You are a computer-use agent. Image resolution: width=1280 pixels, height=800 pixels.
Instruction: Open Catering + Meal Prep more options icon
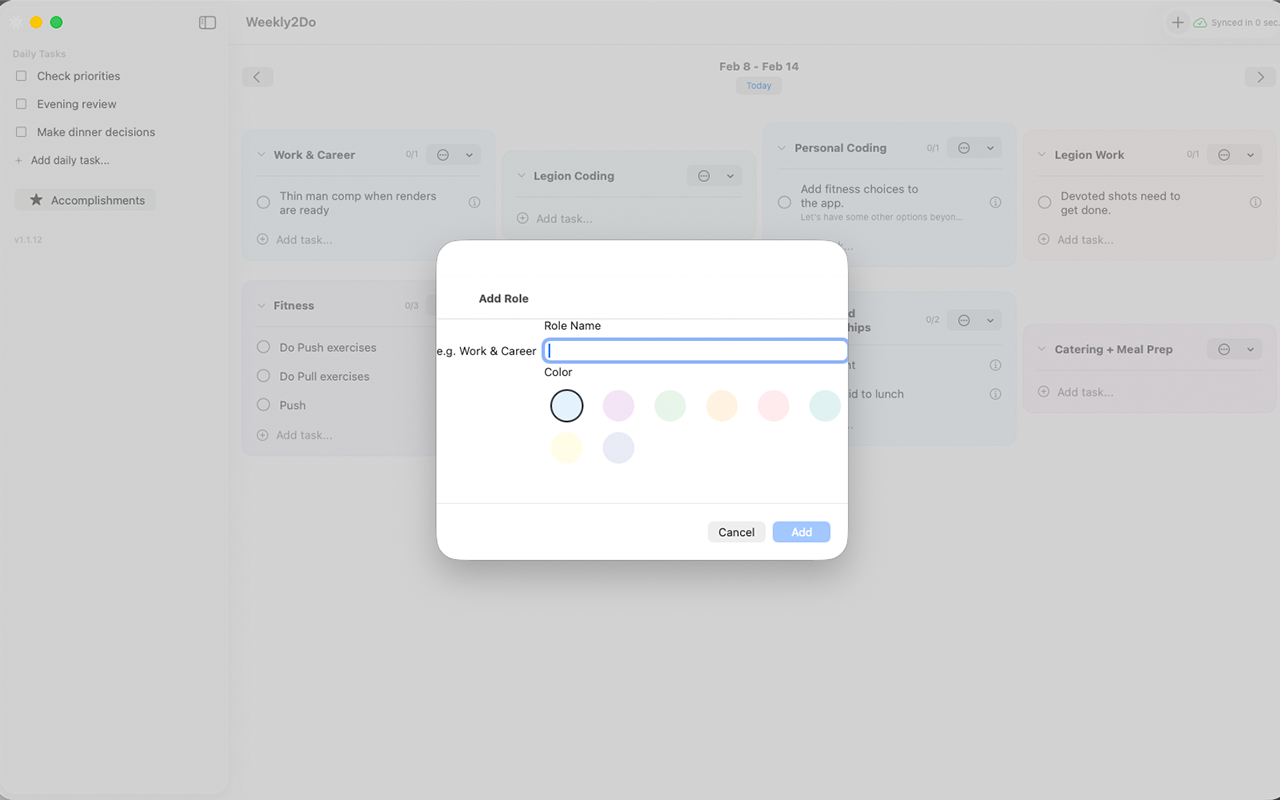tap(1224, 349)
